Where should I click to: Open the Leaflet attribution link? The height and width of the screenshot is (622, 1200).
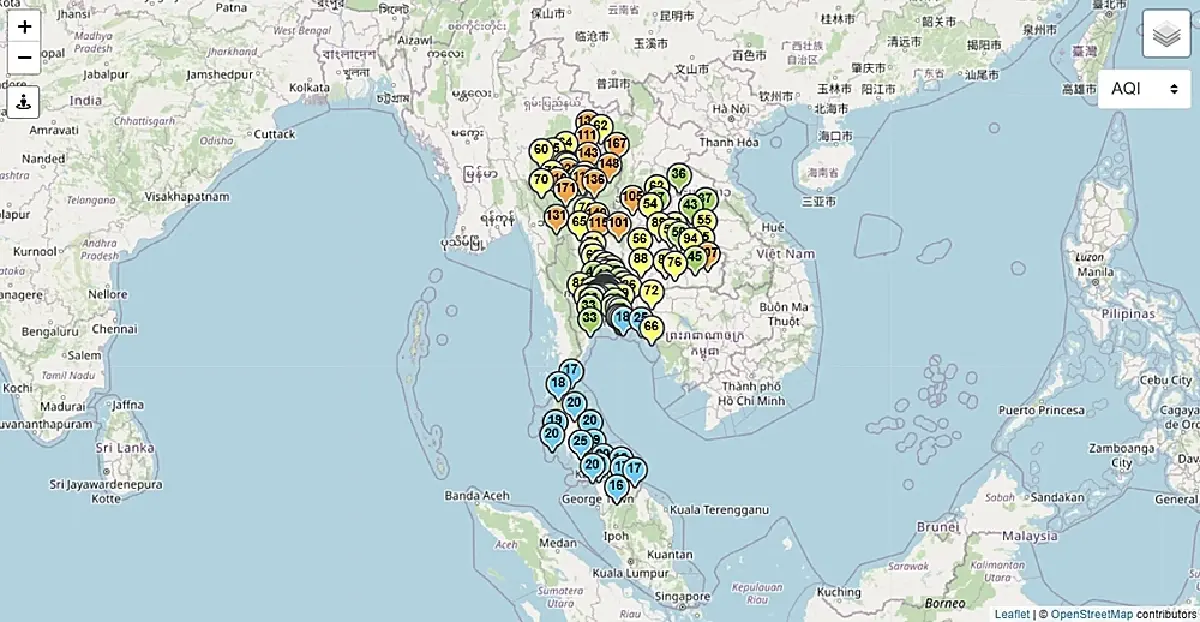1011,613
